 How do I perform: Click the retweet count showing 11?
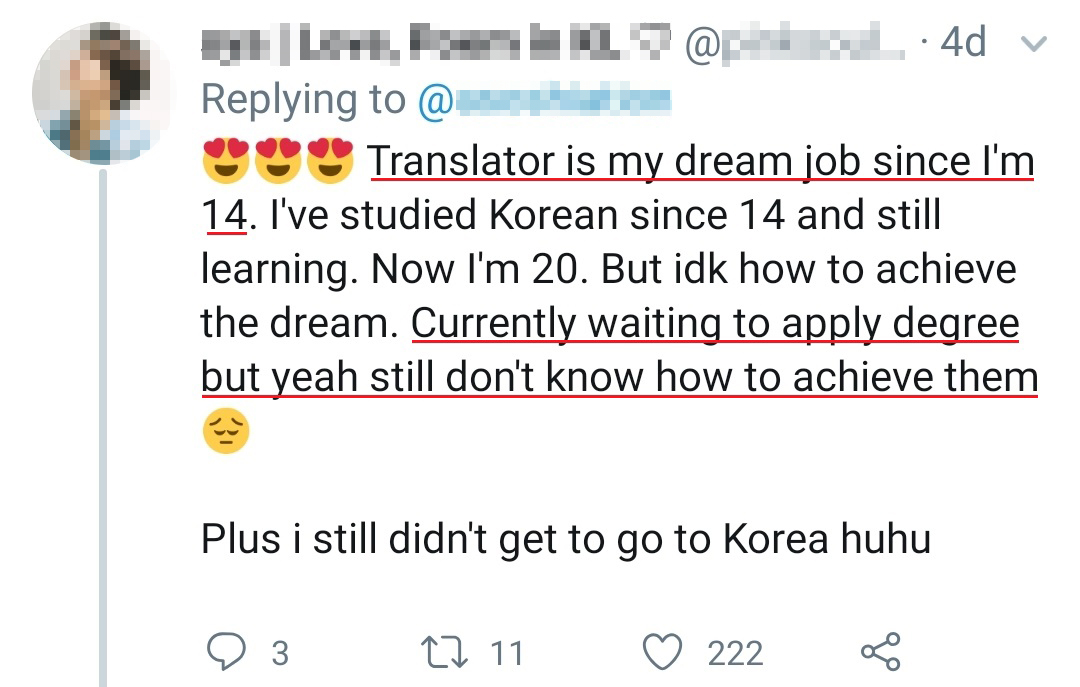tap(507, 653)
